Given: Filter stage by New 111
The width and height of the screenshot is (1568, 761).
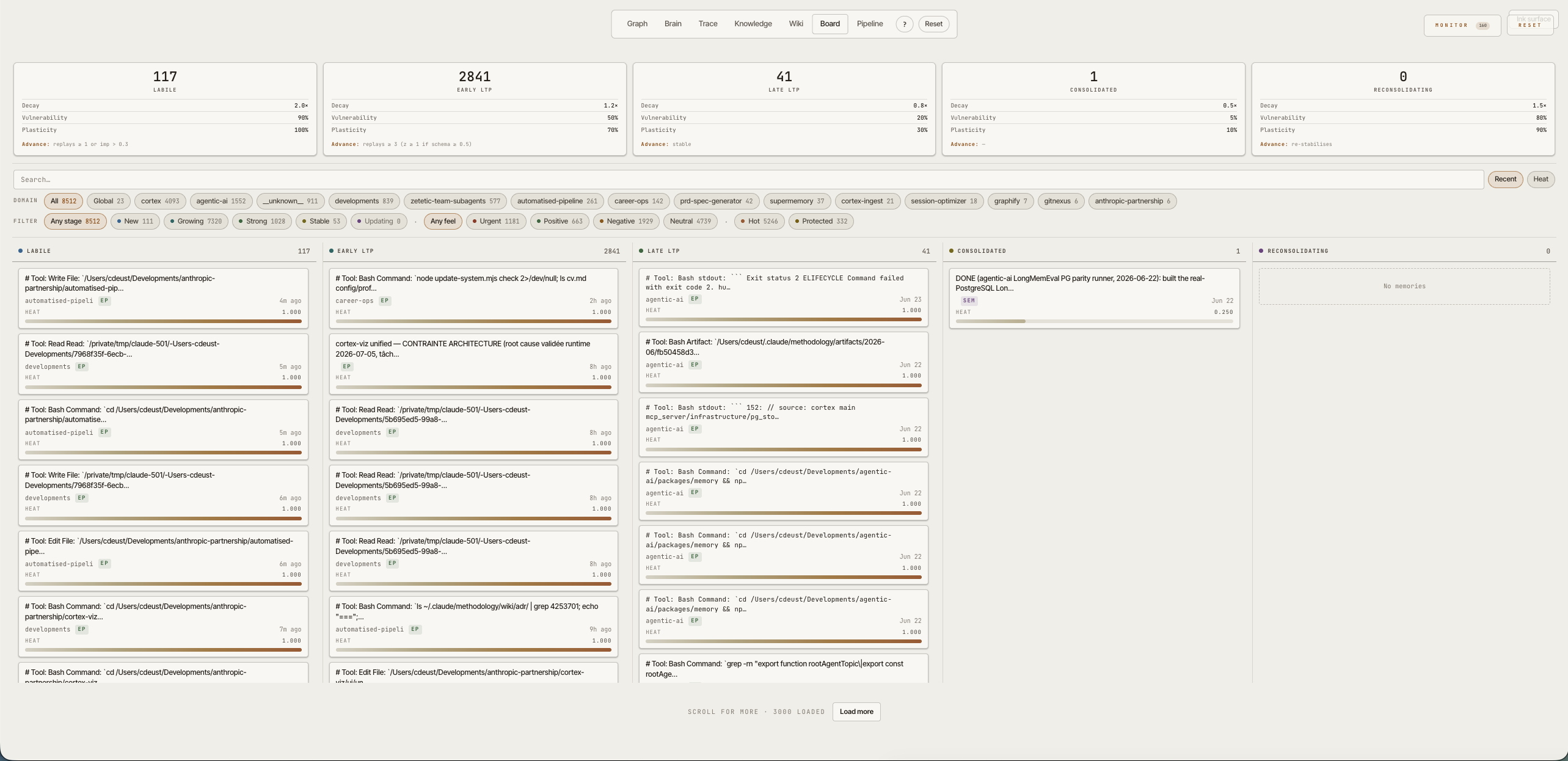Looking at the screenshot, I should click(135, 221).
